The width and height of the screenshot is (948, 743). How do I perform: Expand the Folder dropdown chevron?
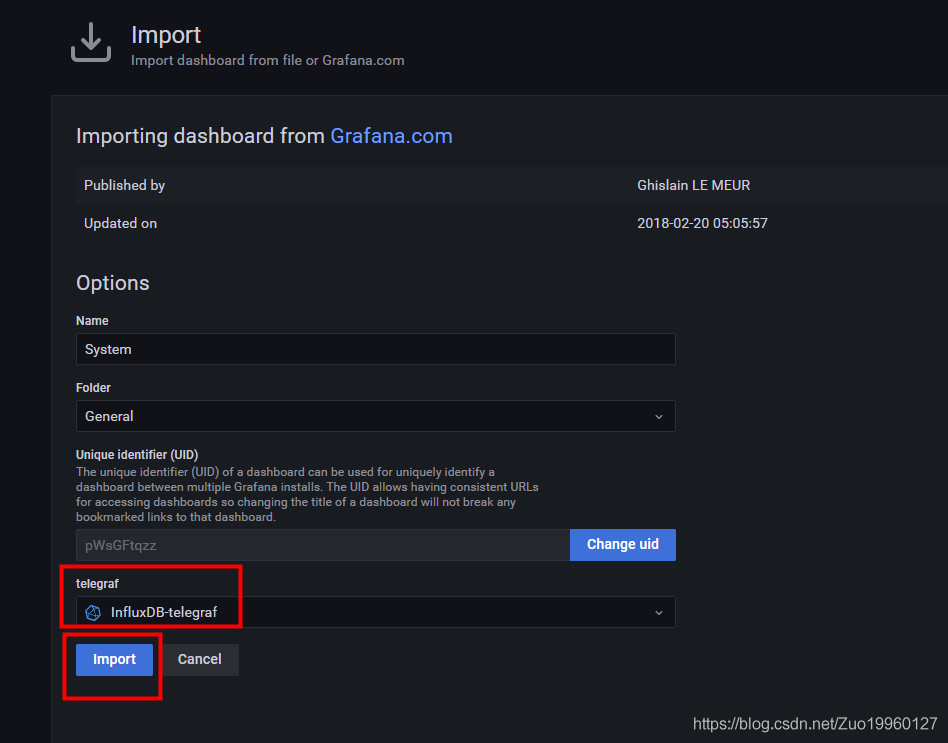tap(658, 417)
